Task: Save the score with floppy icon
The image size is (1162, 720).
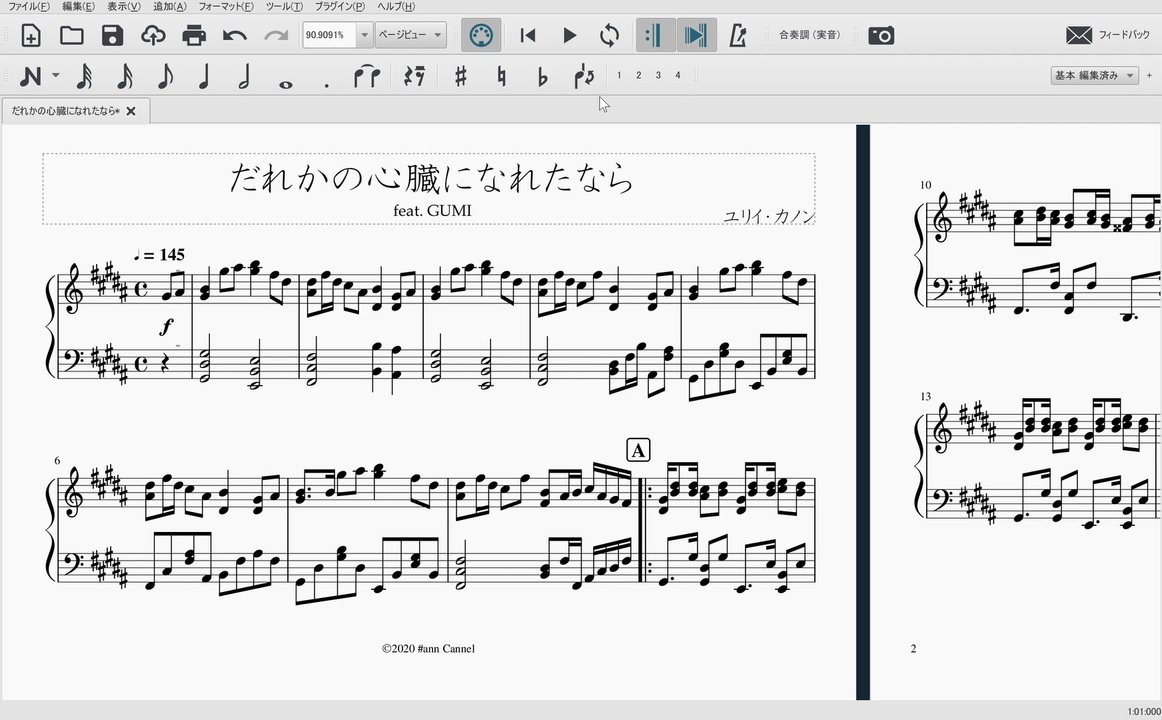Action: click(112, 36)
